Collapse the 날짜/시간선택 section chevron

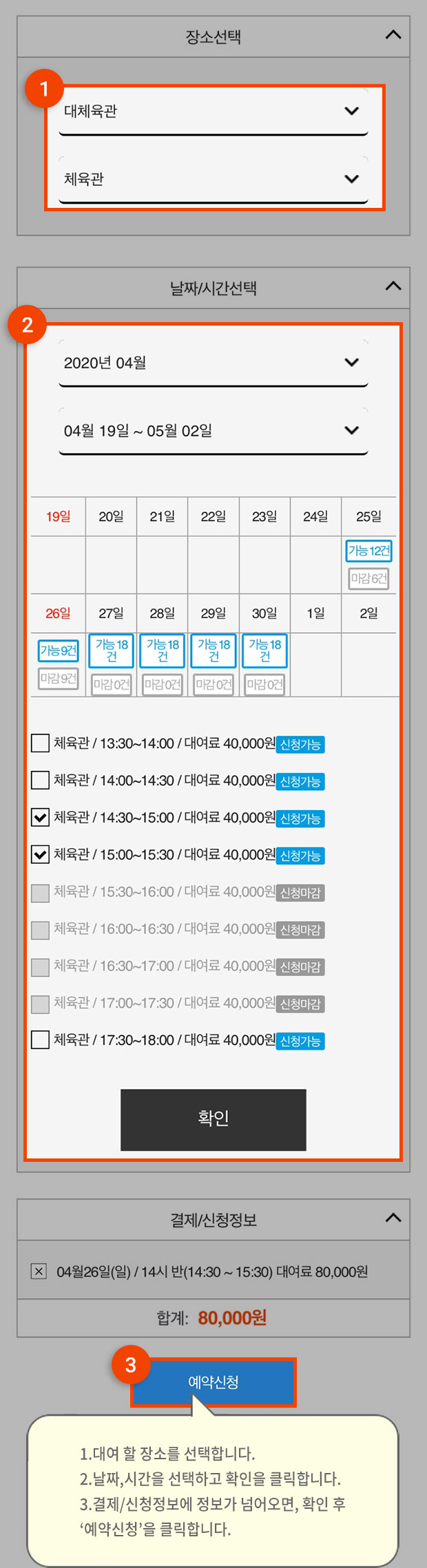tap(393, 286)
